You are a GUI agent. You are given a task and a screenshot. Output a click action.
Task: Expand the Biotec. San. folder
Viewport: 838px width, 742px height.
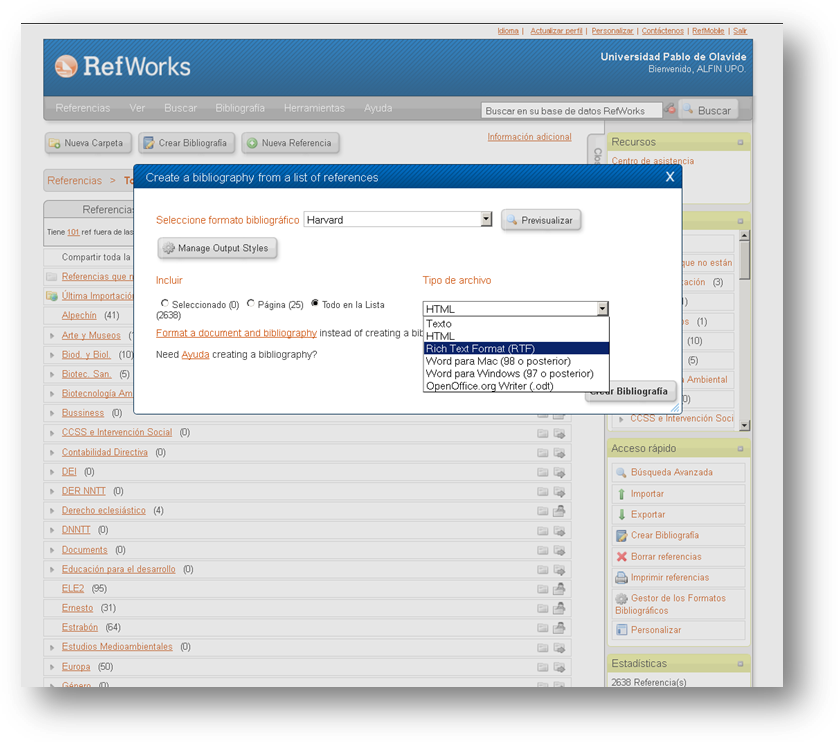point(52,374)
